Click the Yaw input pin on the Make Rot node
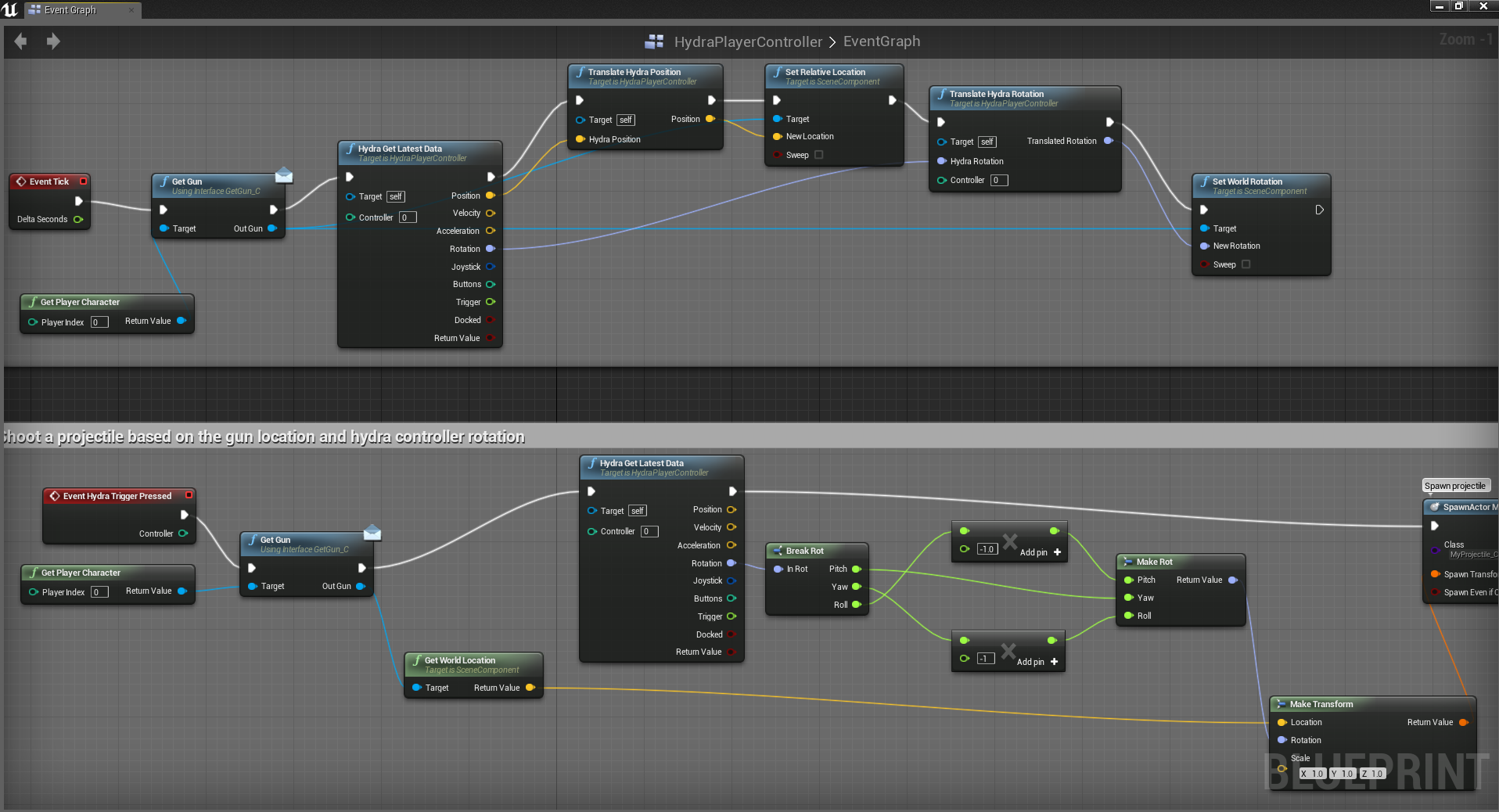Image resolution: width=1499 pixels, height=812 pixels. 1129,598
